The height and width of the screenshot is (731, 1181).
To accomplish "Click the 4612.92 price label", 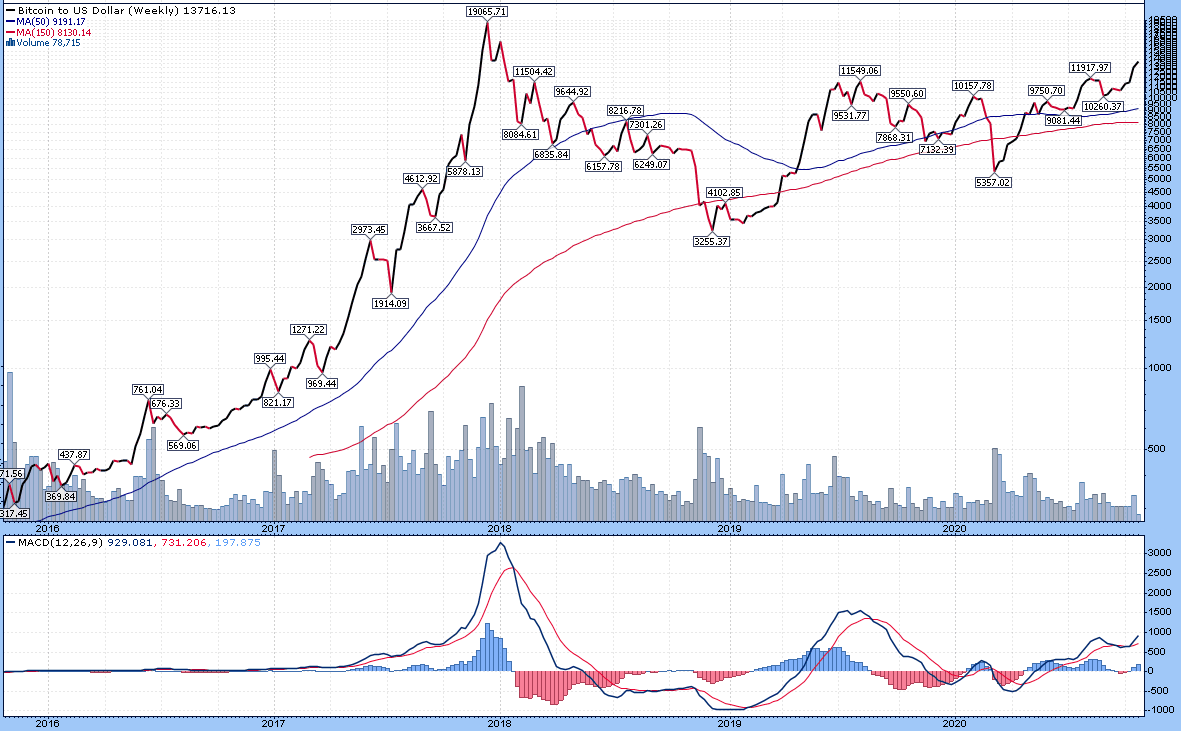I will (x=421, y=178).
